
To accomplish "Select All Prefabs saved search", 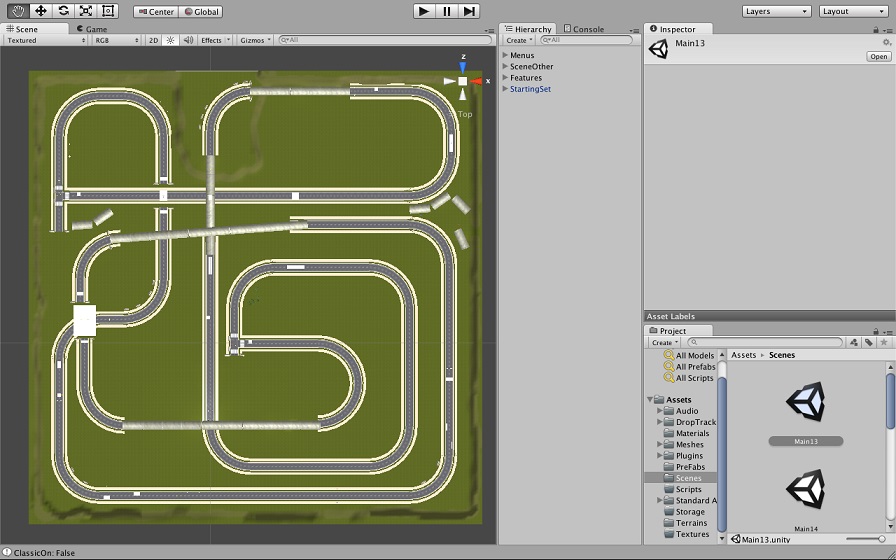I will [690, 366].
